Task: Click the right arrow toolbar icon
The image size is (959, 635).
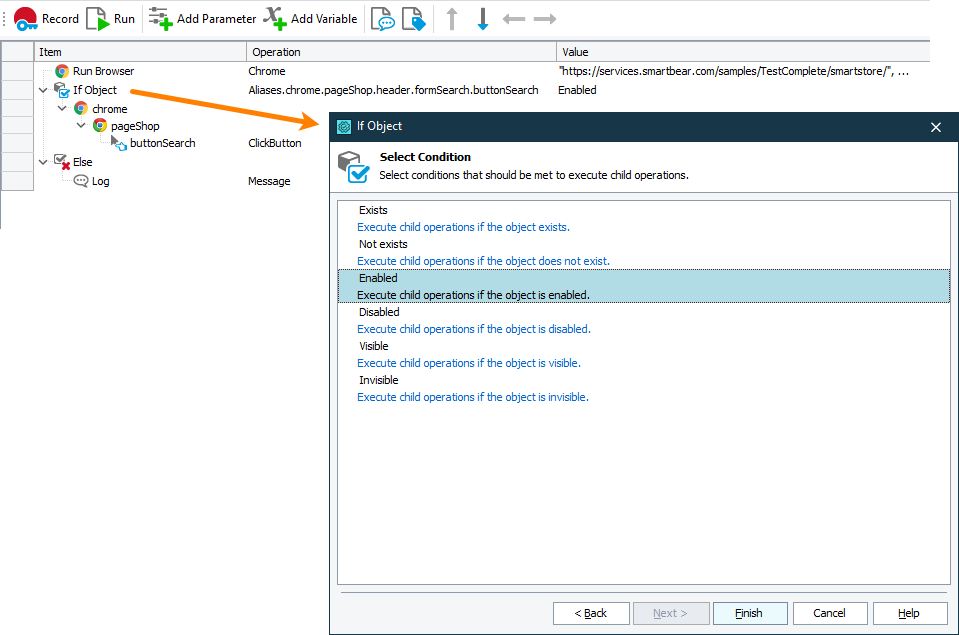Action: (x=545, y=19)
